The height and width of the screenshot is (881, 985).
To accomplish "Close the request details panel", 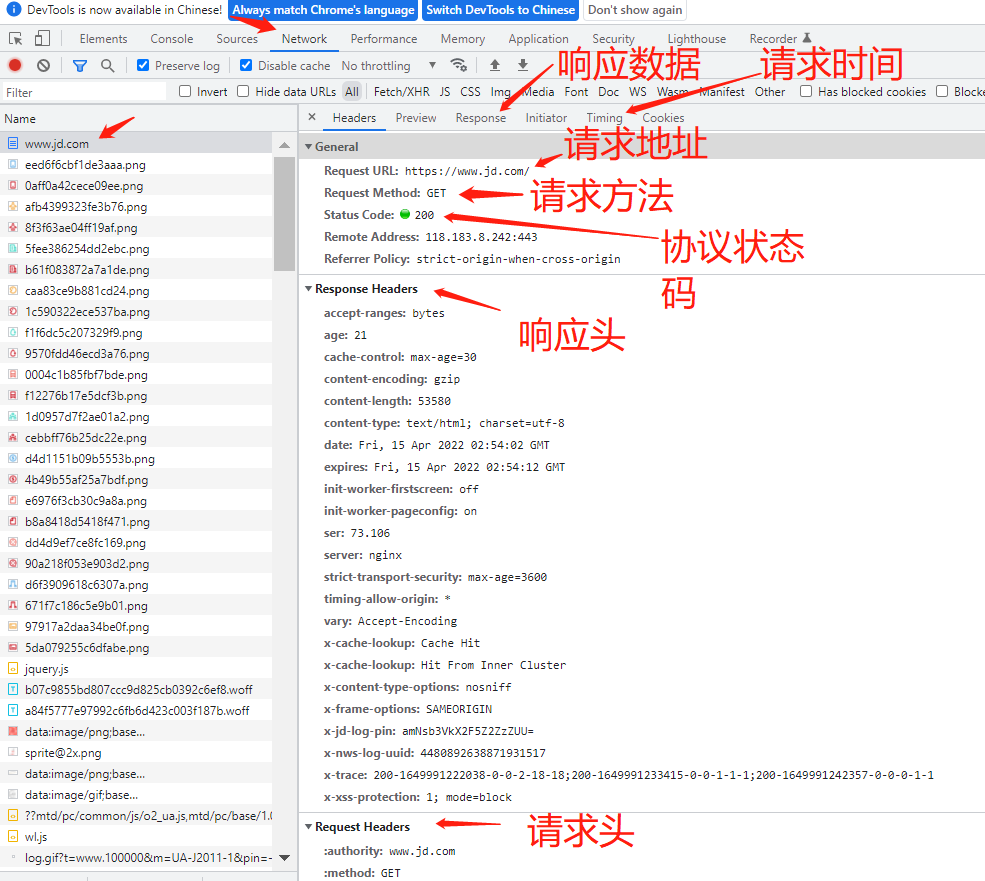I will tap(312, 118).
